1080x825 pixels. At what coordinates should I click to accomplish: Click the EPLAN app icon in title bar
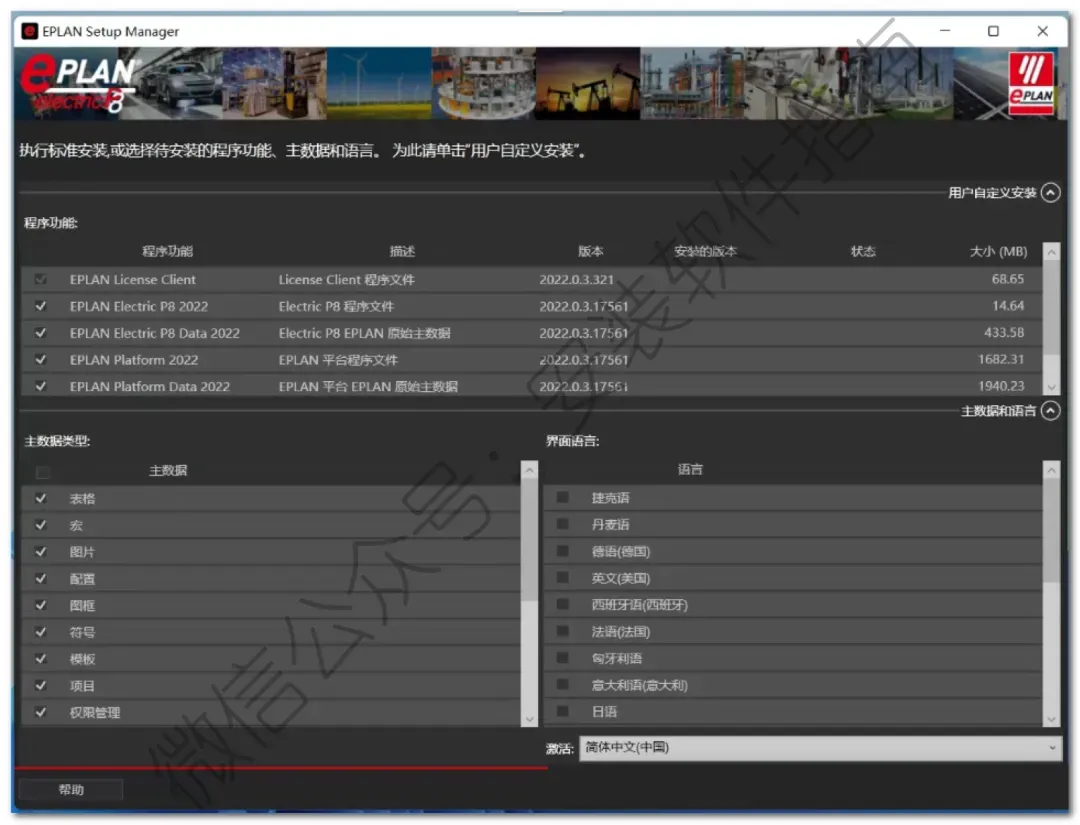tap(30, 31)
